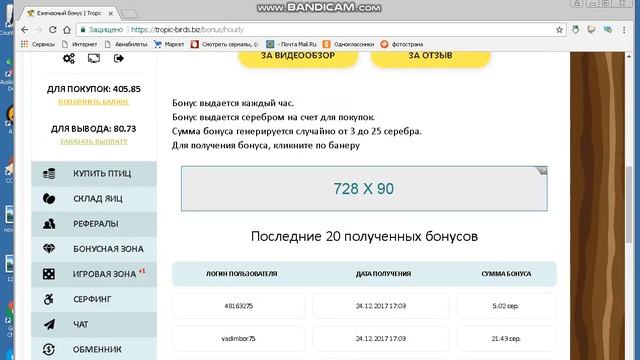The width and height of the screenshot is (640, 360).
Task: Click the eggs icon next to Склад яиц
Action: click(49, 199)
